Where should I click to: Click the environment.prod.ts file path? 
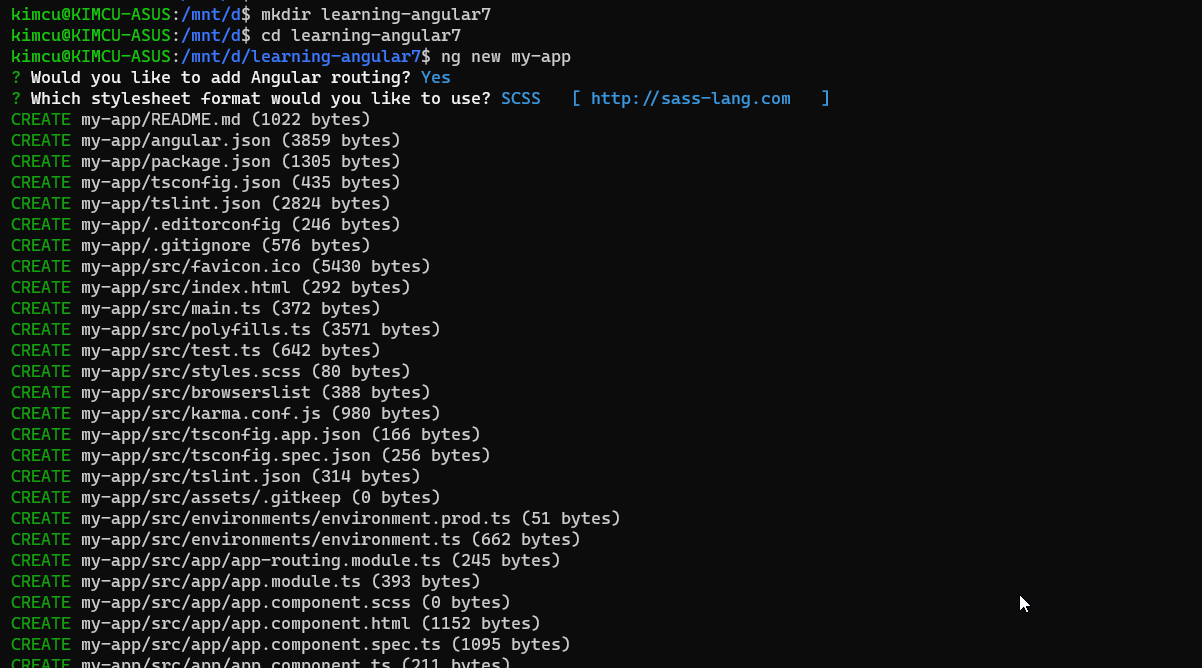point(295,518)
